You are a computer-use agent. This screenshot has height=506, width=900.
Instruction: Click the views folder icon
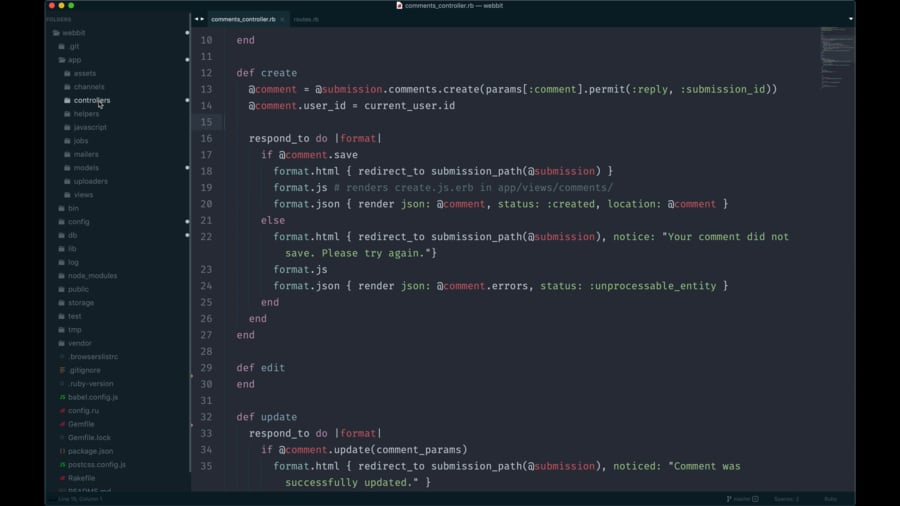(x=67, y=194)
